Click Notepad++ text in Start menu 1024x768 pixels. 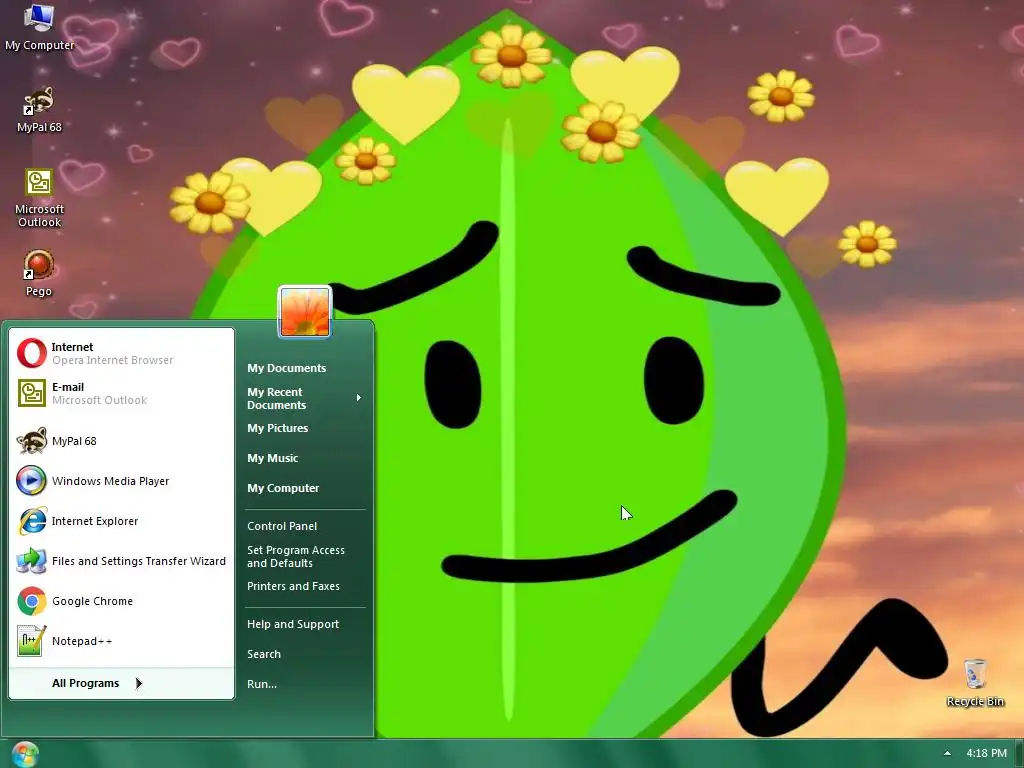tap(82, 641)
